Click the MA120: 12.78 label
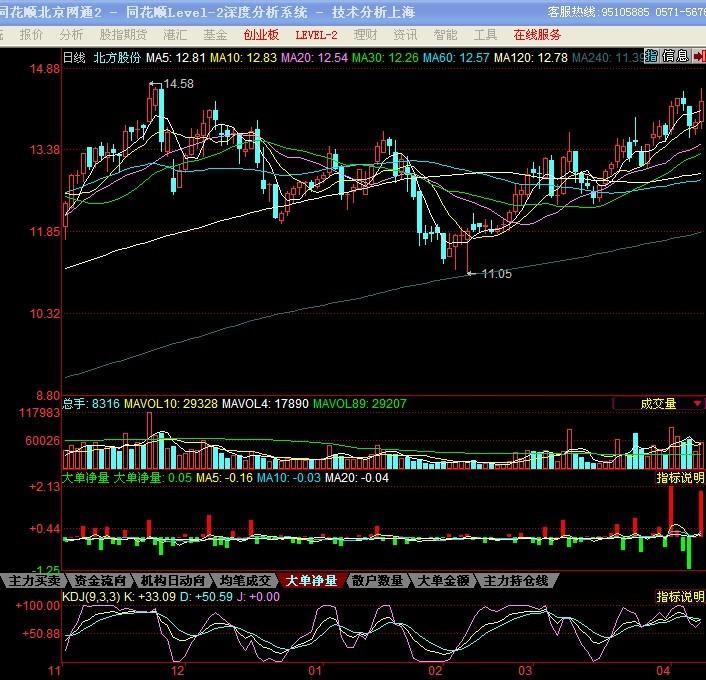Screen dimensions: 706x680 pos(531,58)
